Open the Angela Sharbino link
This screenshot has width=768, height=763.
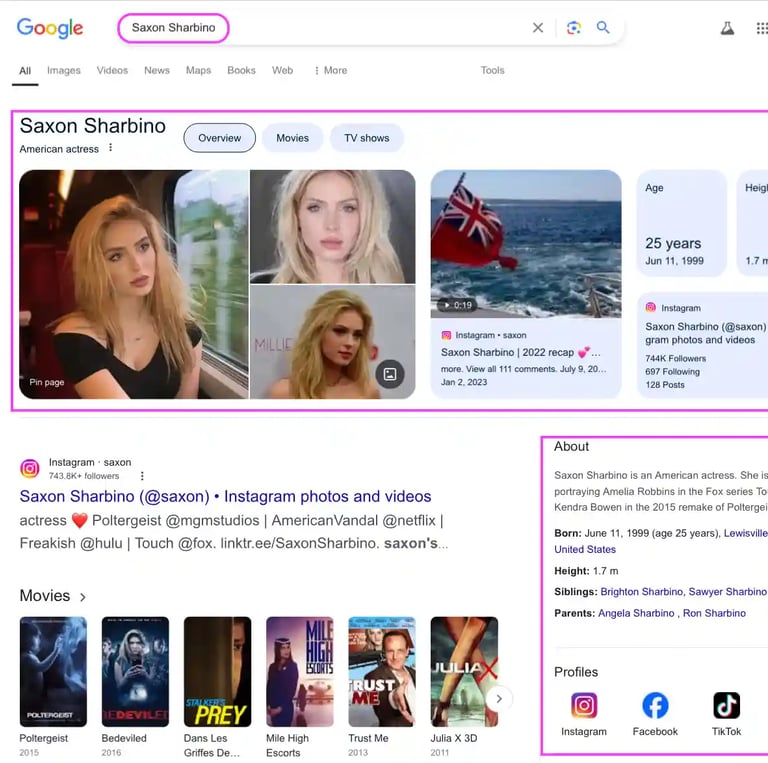tap(636, 613)
